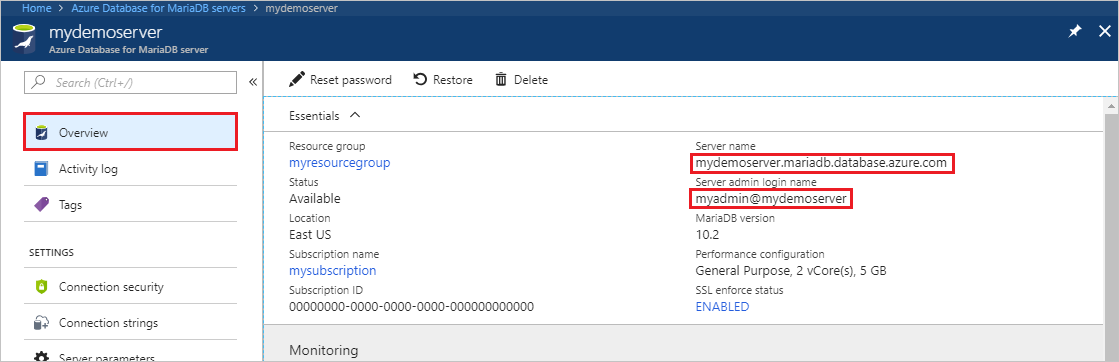Viewport: 1119px width, 362px height.
Task: Click the Restore button
Action: (x=443, y=79)
